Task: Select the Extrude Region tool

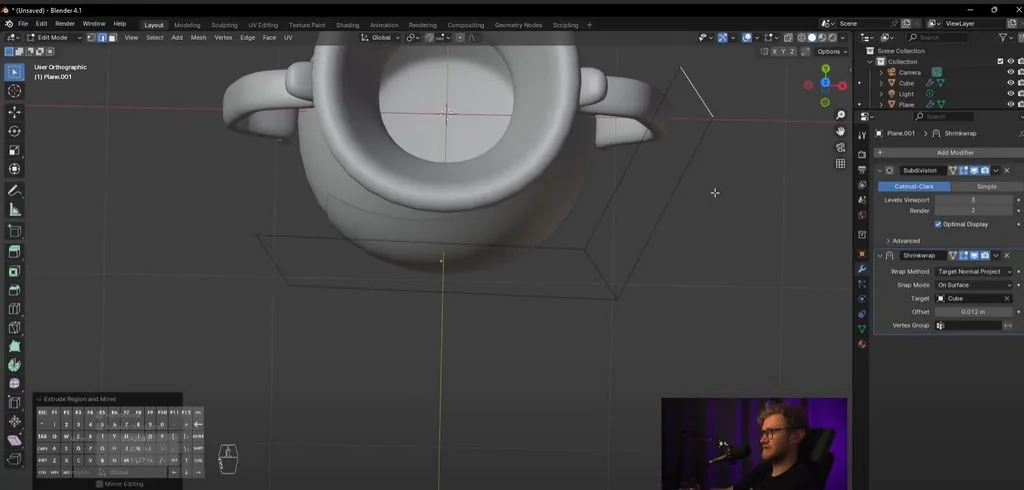Action: (14, 252)
